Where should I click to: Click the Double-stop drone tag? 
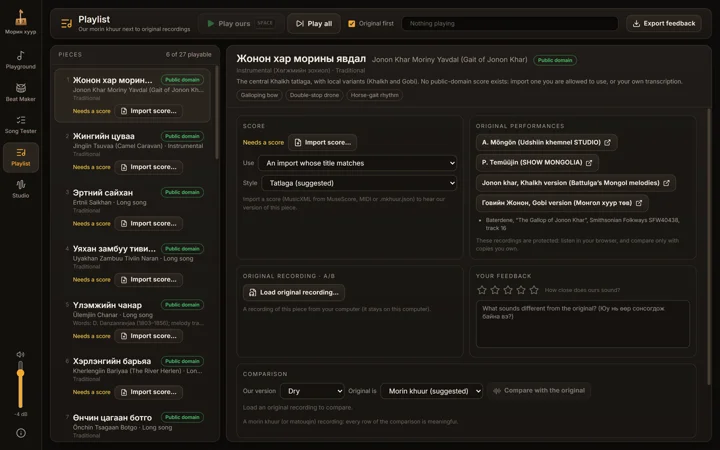pyautogui.click(x=314, y=96)
